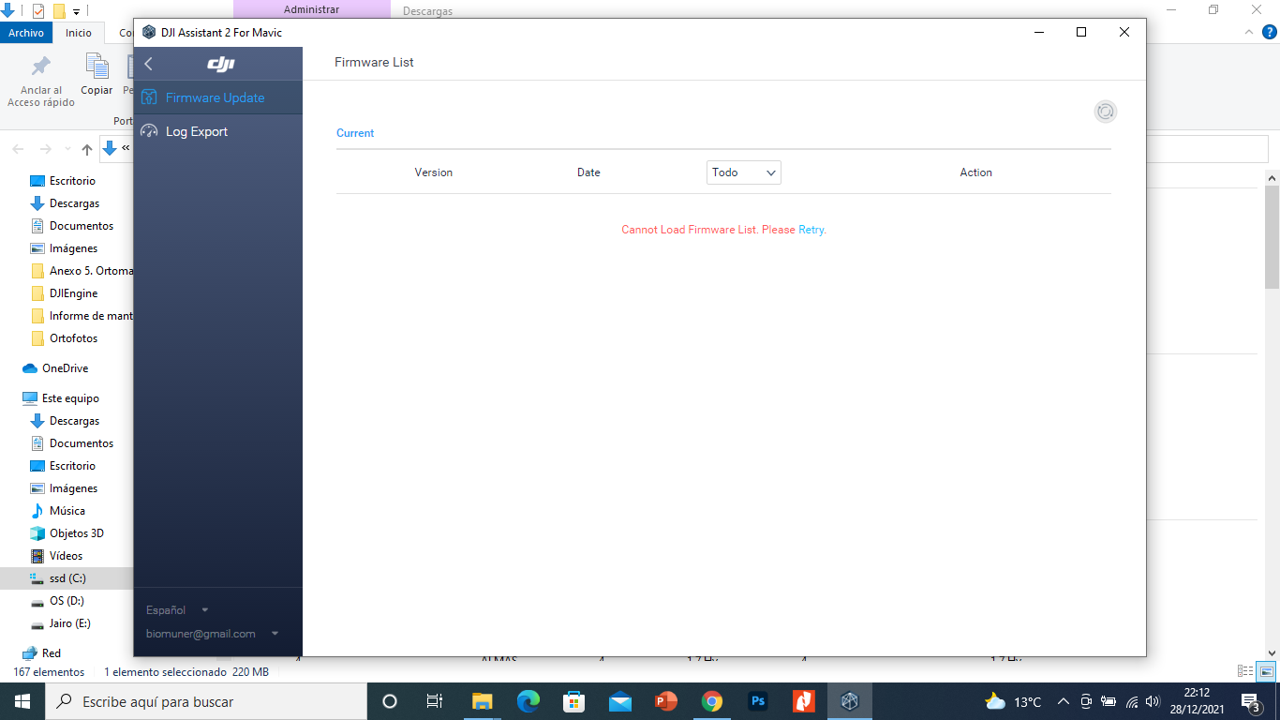
Task: Switch File Explorer to large icons view
Action: pyautogui.click(x=1267, y=672)
